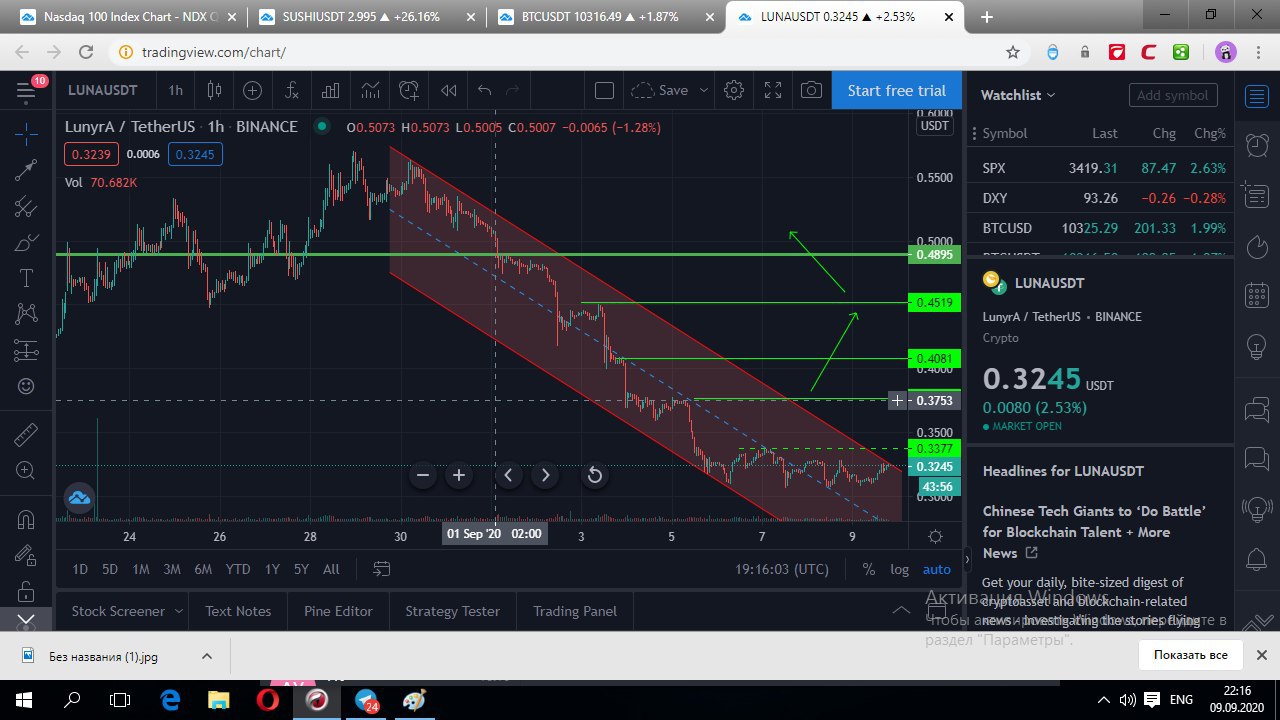This screenshot has height=720, width=1280.
Task: Open the Strategy Tester tab
Action: coord(452,611)
